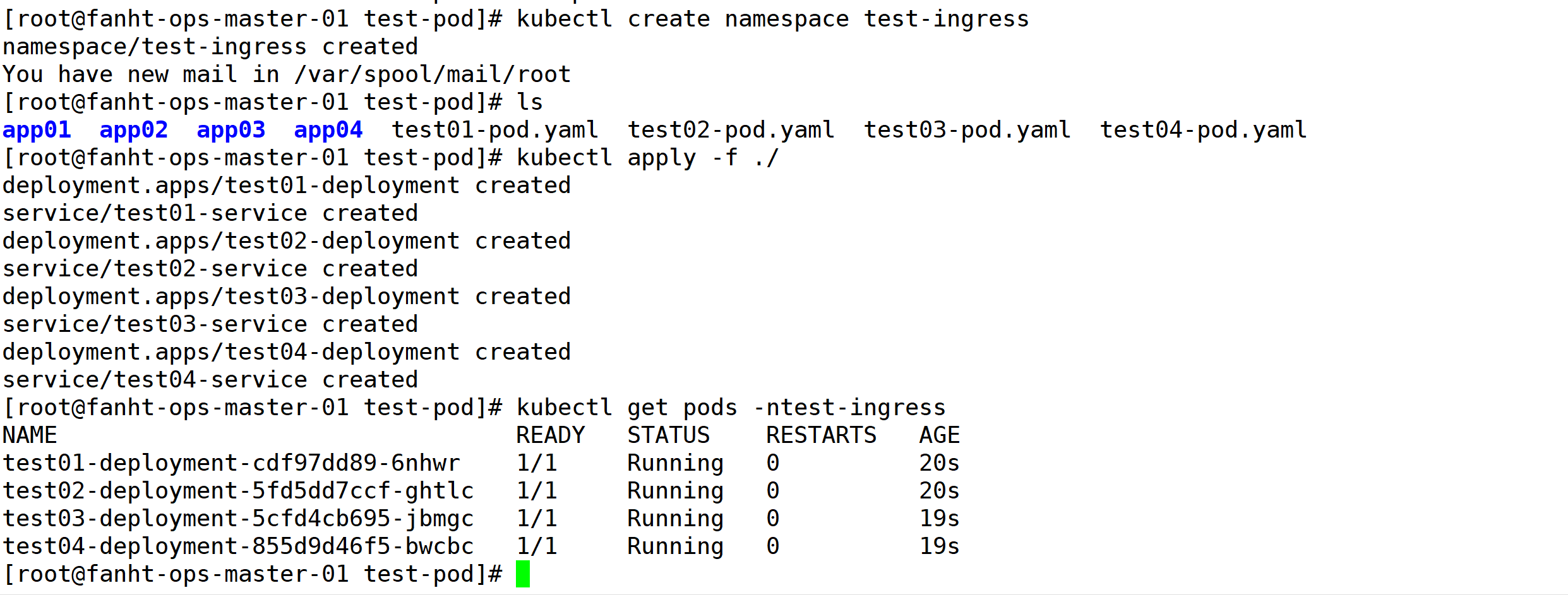This screenshot has width=1568, height=595.
Task: Click pod name test03-deployment-5cfd4cb695-jbmgc
Action: (x=238, y=519)
